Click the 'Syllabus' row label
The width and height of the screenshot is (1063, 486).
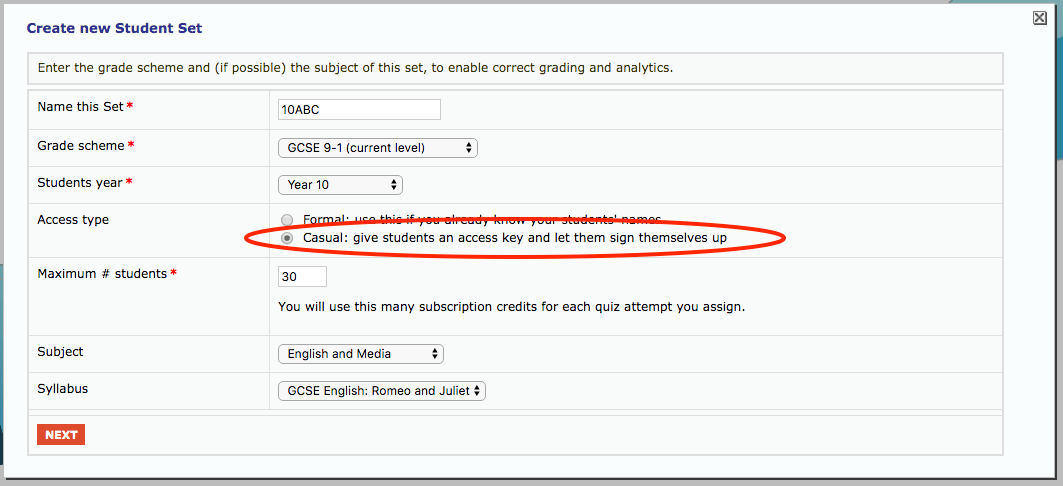(x=63, y=388)
